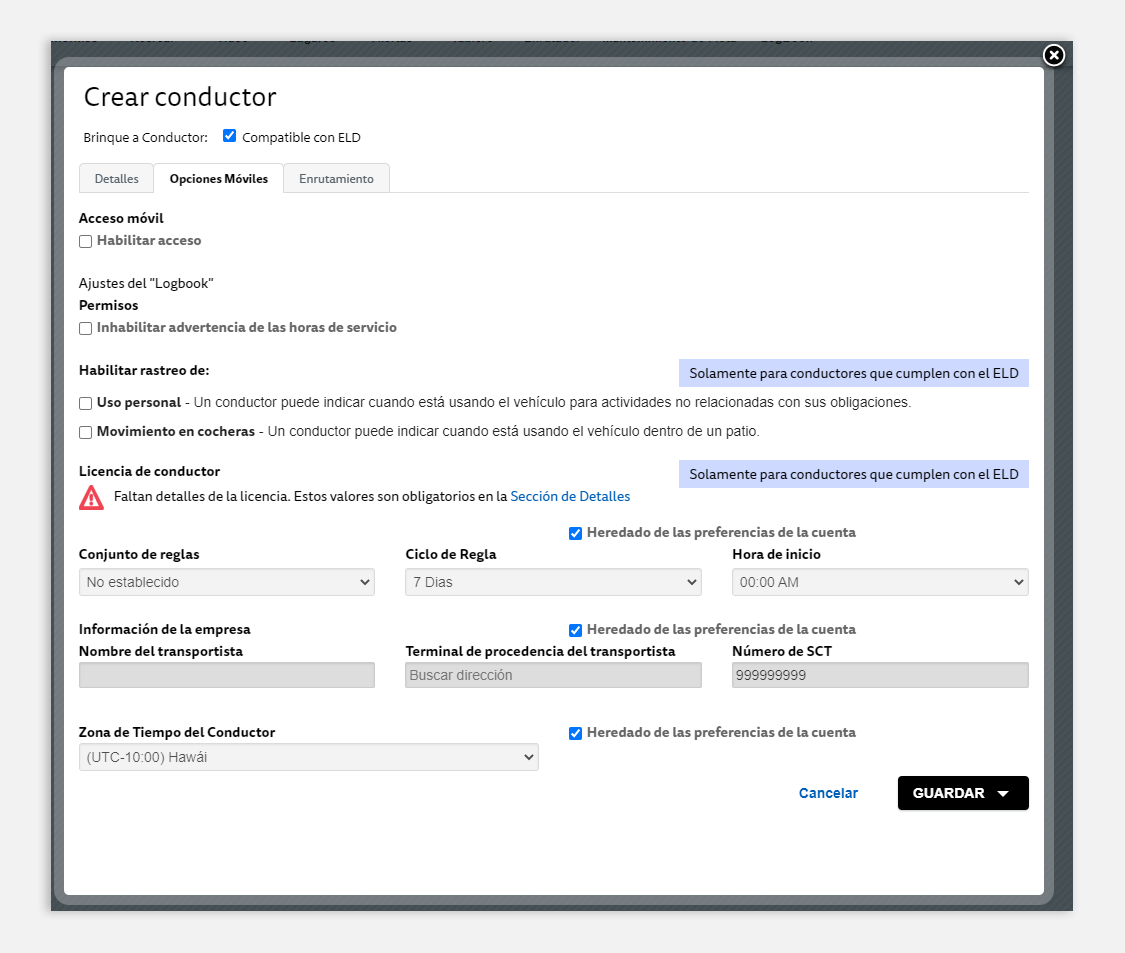1125x953 pixels.
Task: Click the Ajustes del "Logbook" label
Action: click(146, 283)
